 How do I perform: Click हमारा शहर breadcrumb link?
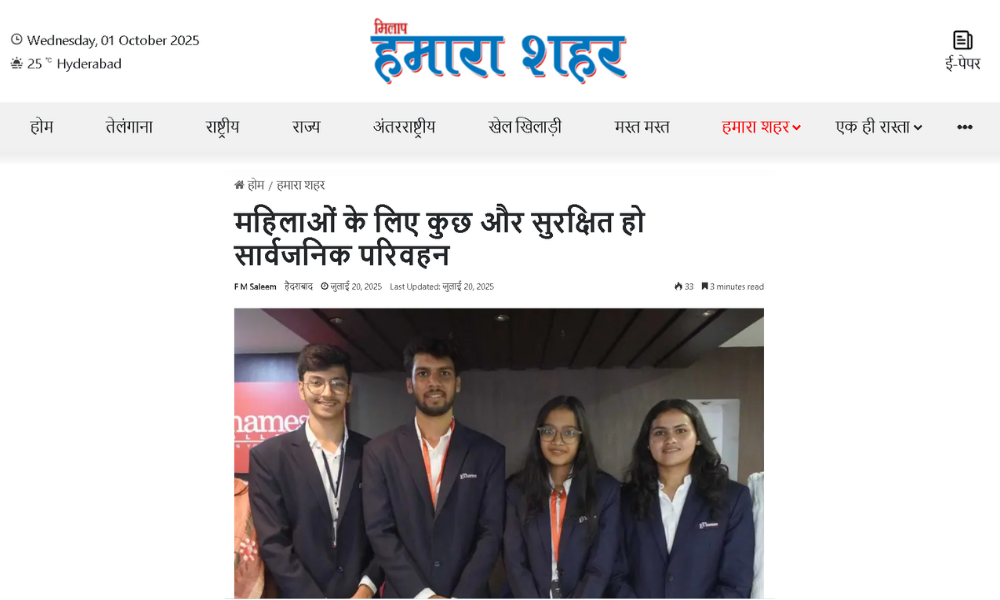point(300,185)
